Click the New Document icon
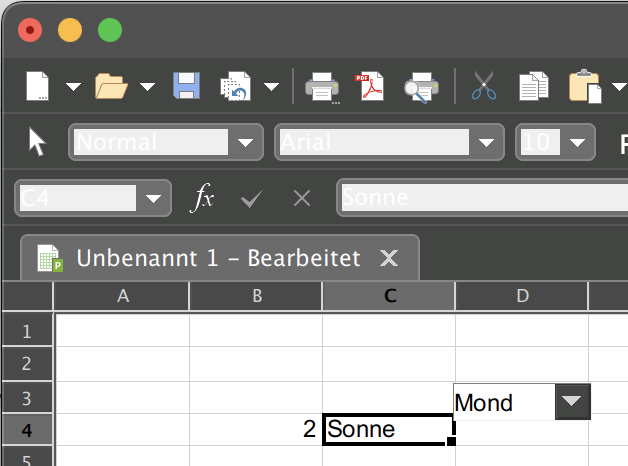 (x=37, y=87)
